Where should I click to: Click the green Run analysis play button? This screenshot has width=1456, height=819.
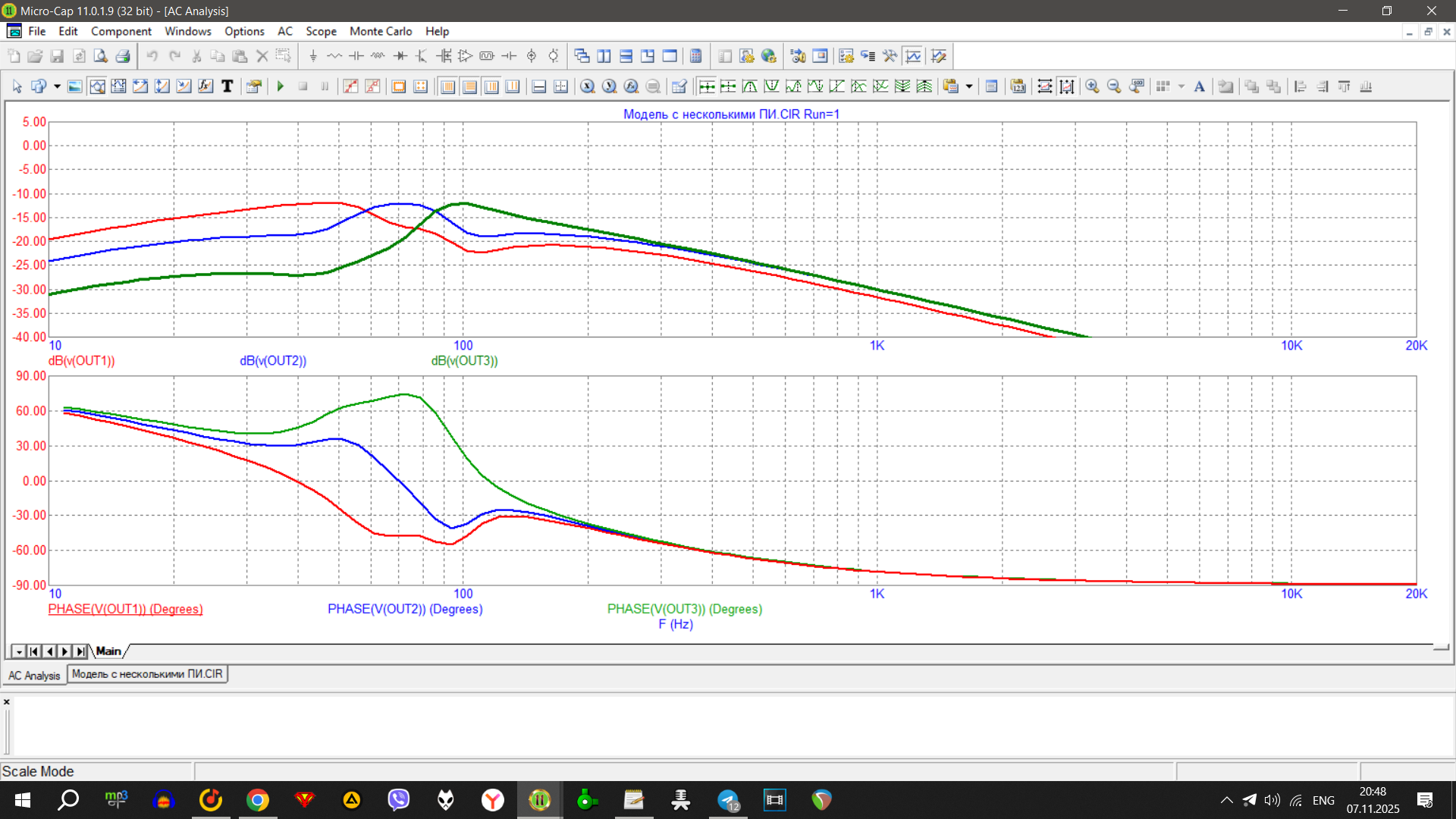click(281, 86)
